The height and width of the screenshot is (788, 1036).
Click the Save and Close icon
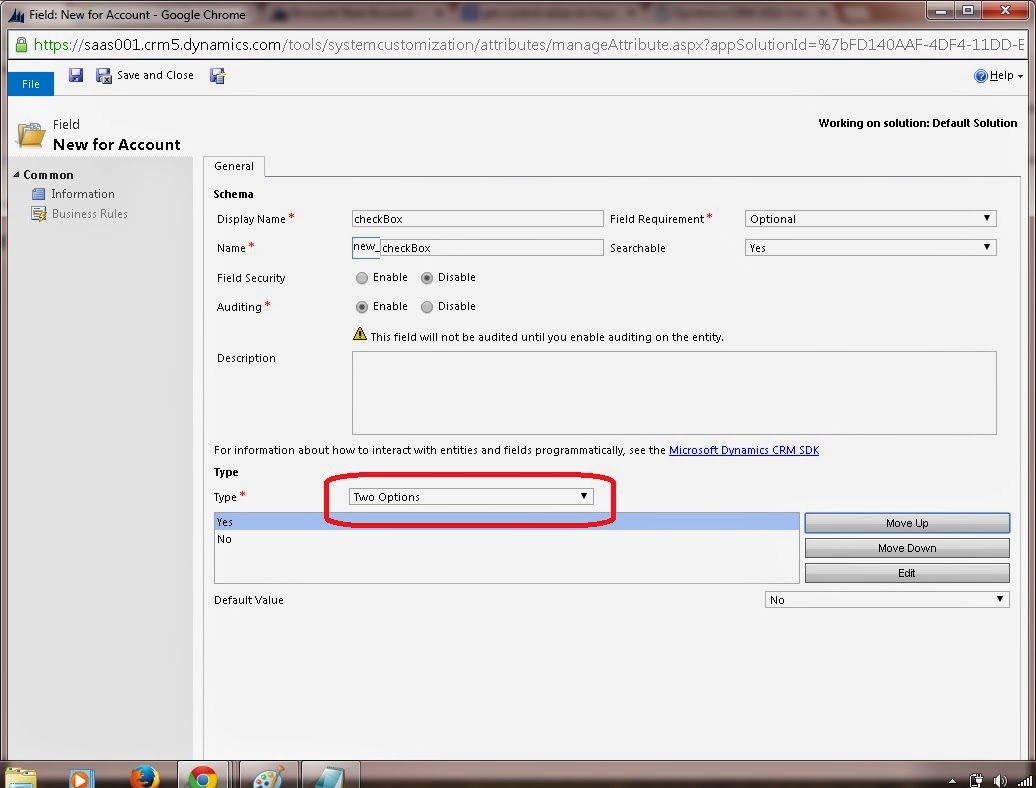104,76
